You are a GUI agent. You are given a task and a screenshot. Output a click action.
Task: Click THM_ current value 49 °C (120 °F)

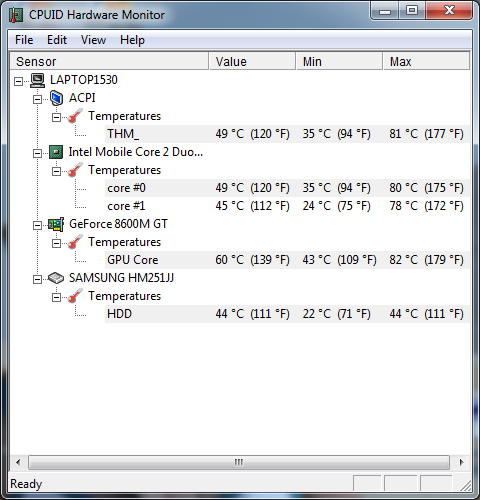252,134
